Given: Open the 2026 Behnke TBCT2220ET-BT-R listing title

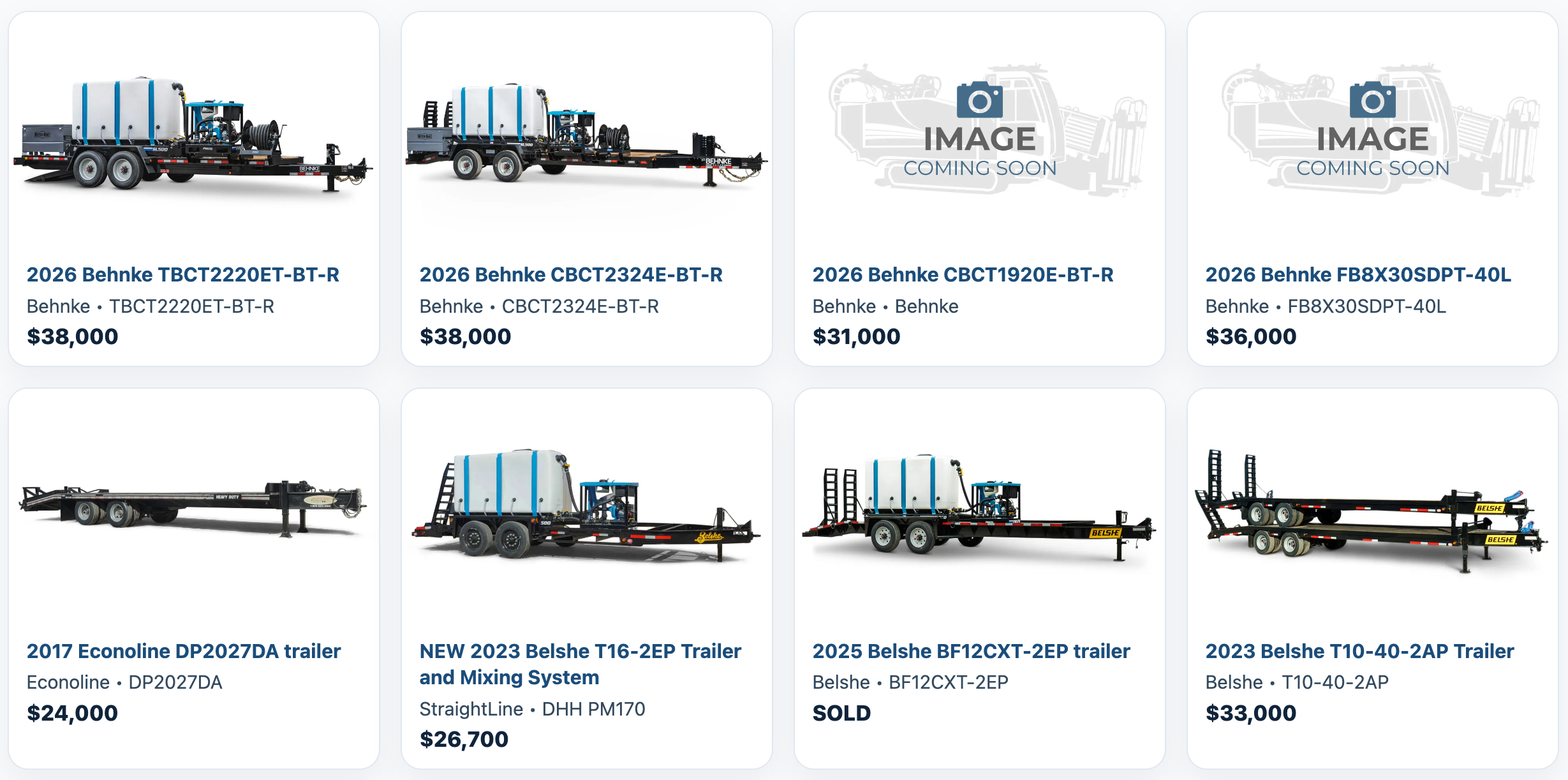Looking at the screenshot, I should [x=182, y=274].
